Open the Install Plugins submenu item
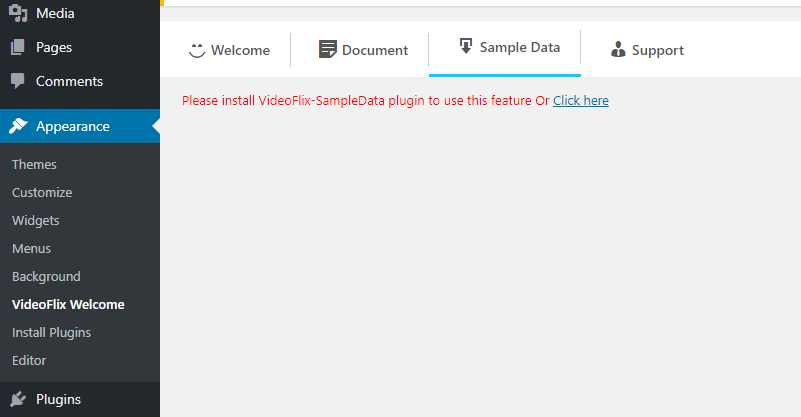This screenshot has width=801, height=417. pos(51,332)
